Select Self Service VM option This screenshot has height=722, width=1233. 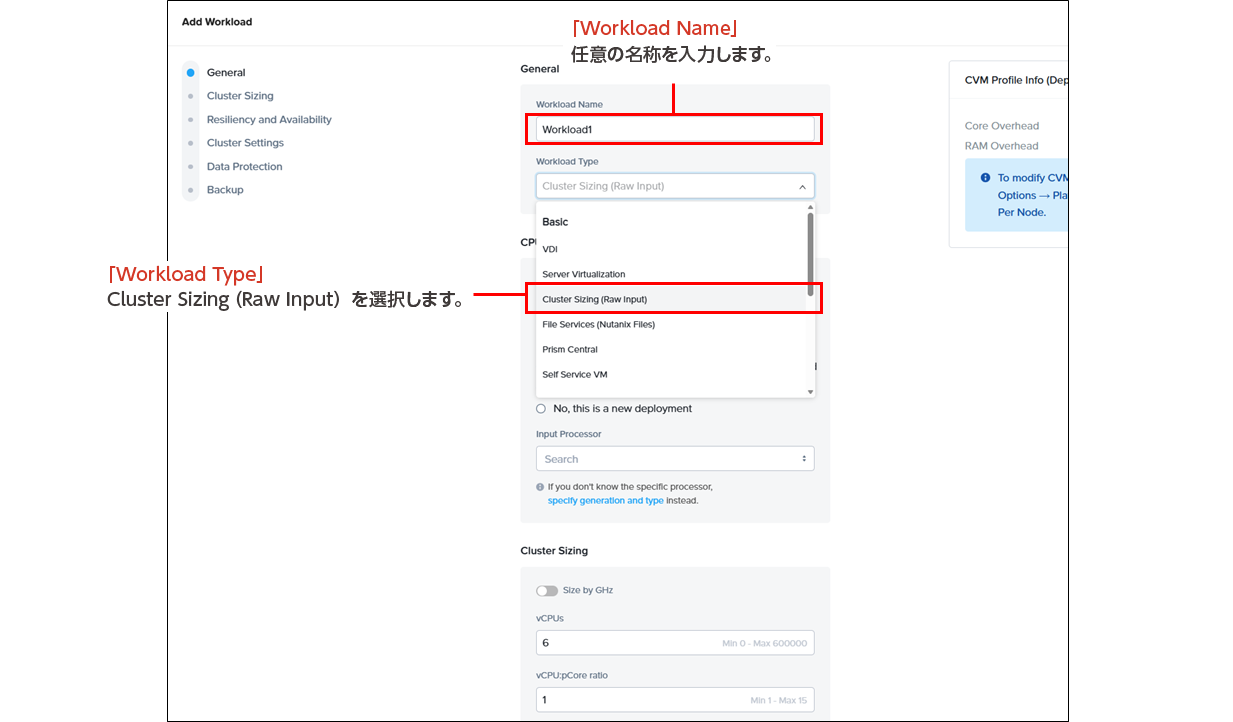click(574, 375)
